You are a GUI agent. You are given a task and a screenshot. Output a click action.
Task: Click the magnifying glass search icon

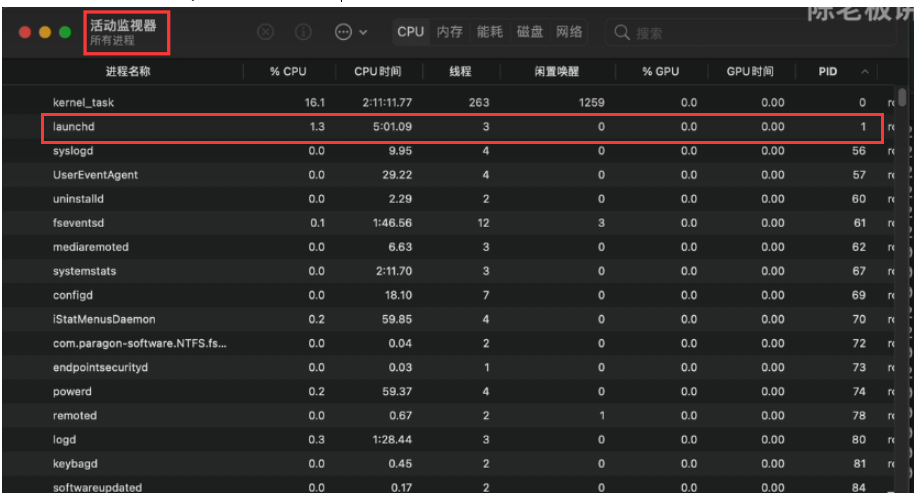tap(622, 32)
